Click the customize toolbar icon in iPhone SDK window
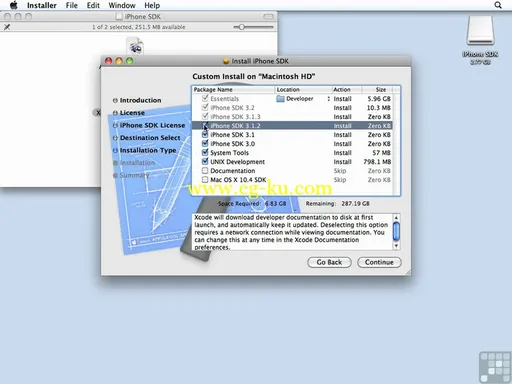This screenshot has height=384, width=512. point(7,27)
